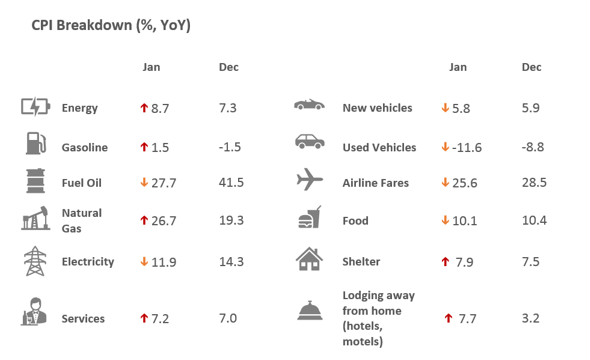Select the right Dec column header

(531, 67)
